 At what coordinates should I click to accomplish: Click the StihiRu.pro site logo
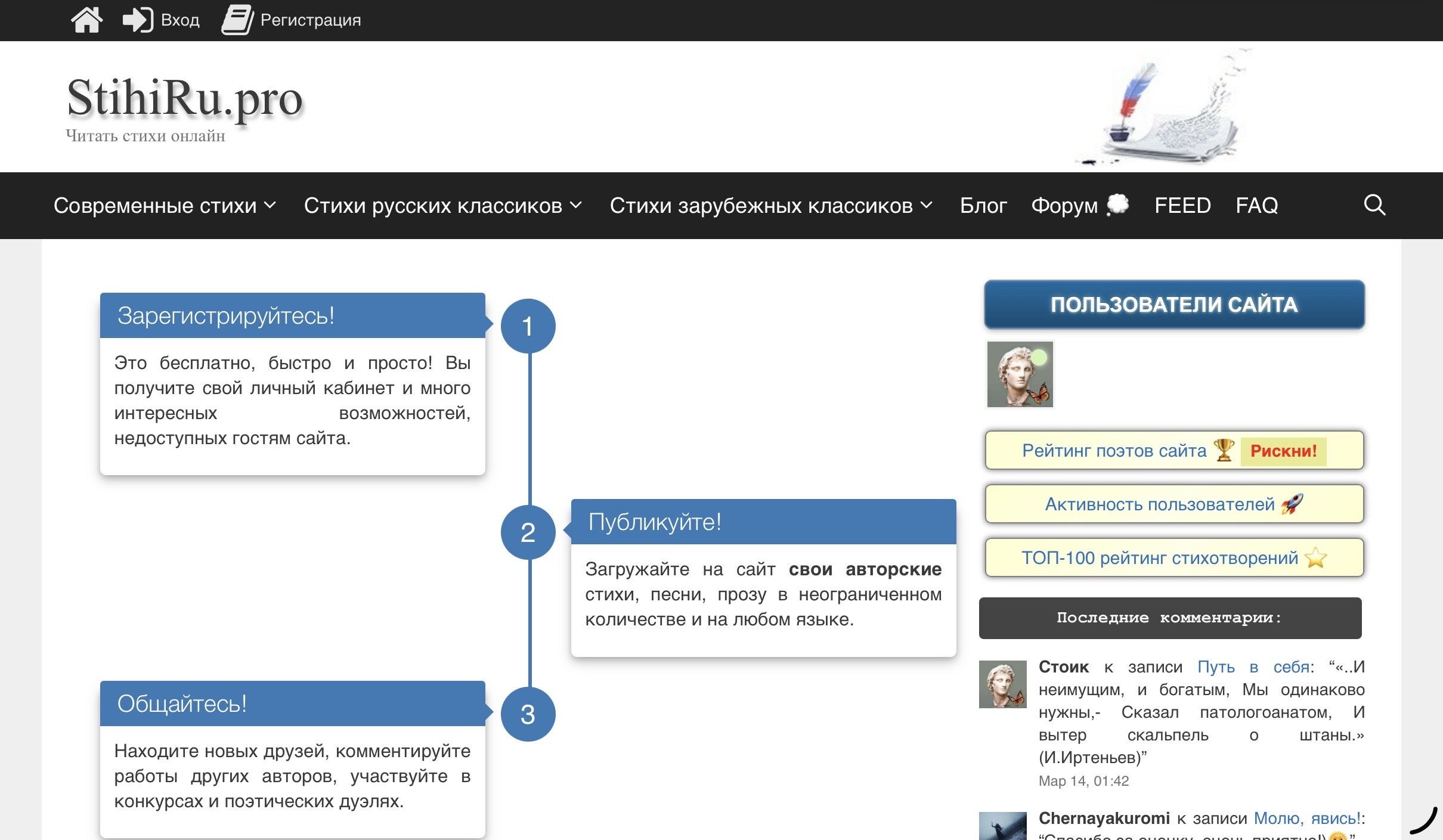pos(185,98)
